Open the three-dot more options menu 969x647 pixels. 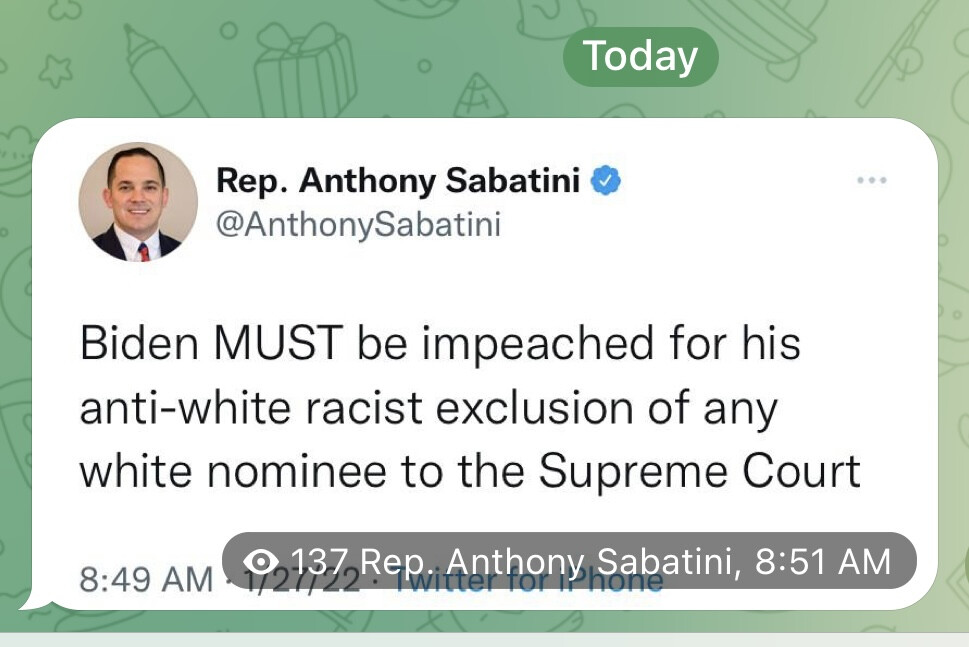pos(871,180)
